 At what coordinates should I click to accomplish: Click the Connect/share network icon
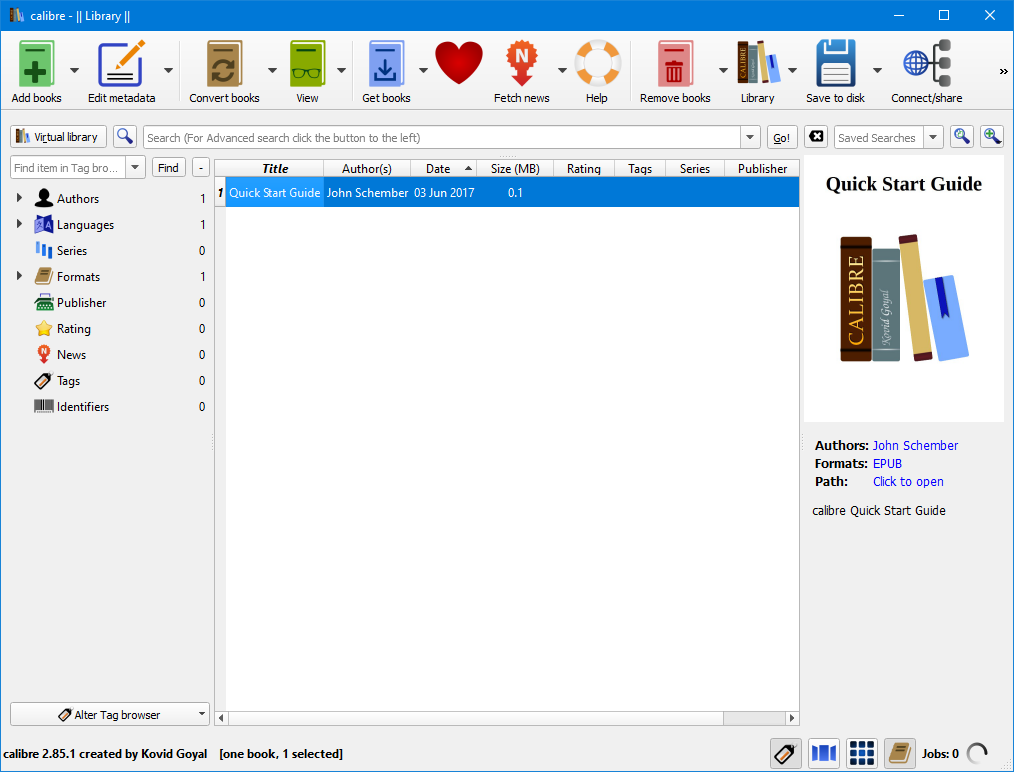click(927, 63)
